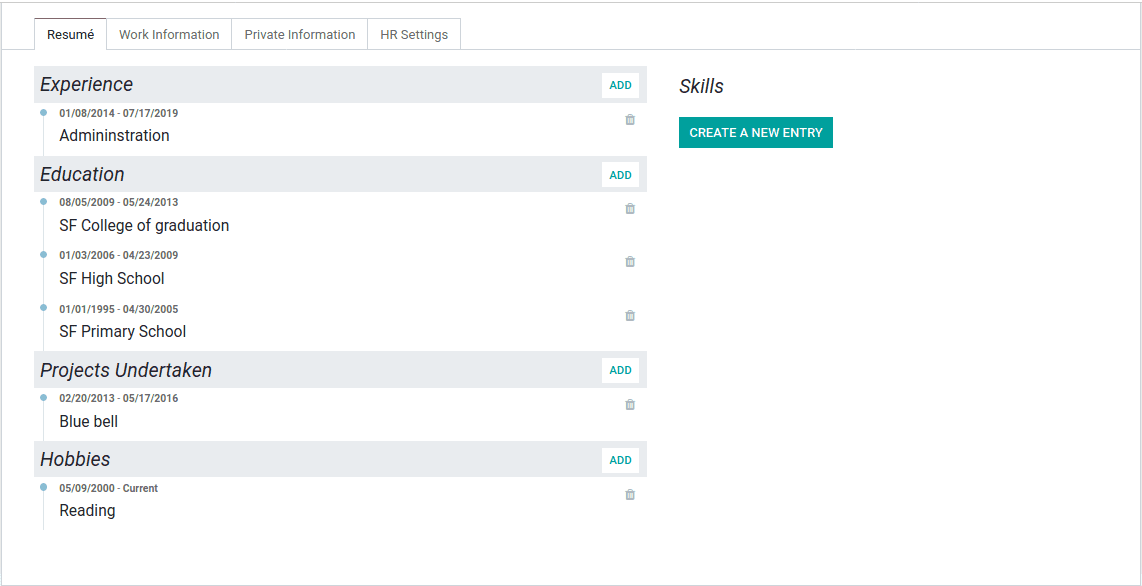Go to the HR Settings tab
Viewport: 1142px width, 586px height.
[414, 34]
